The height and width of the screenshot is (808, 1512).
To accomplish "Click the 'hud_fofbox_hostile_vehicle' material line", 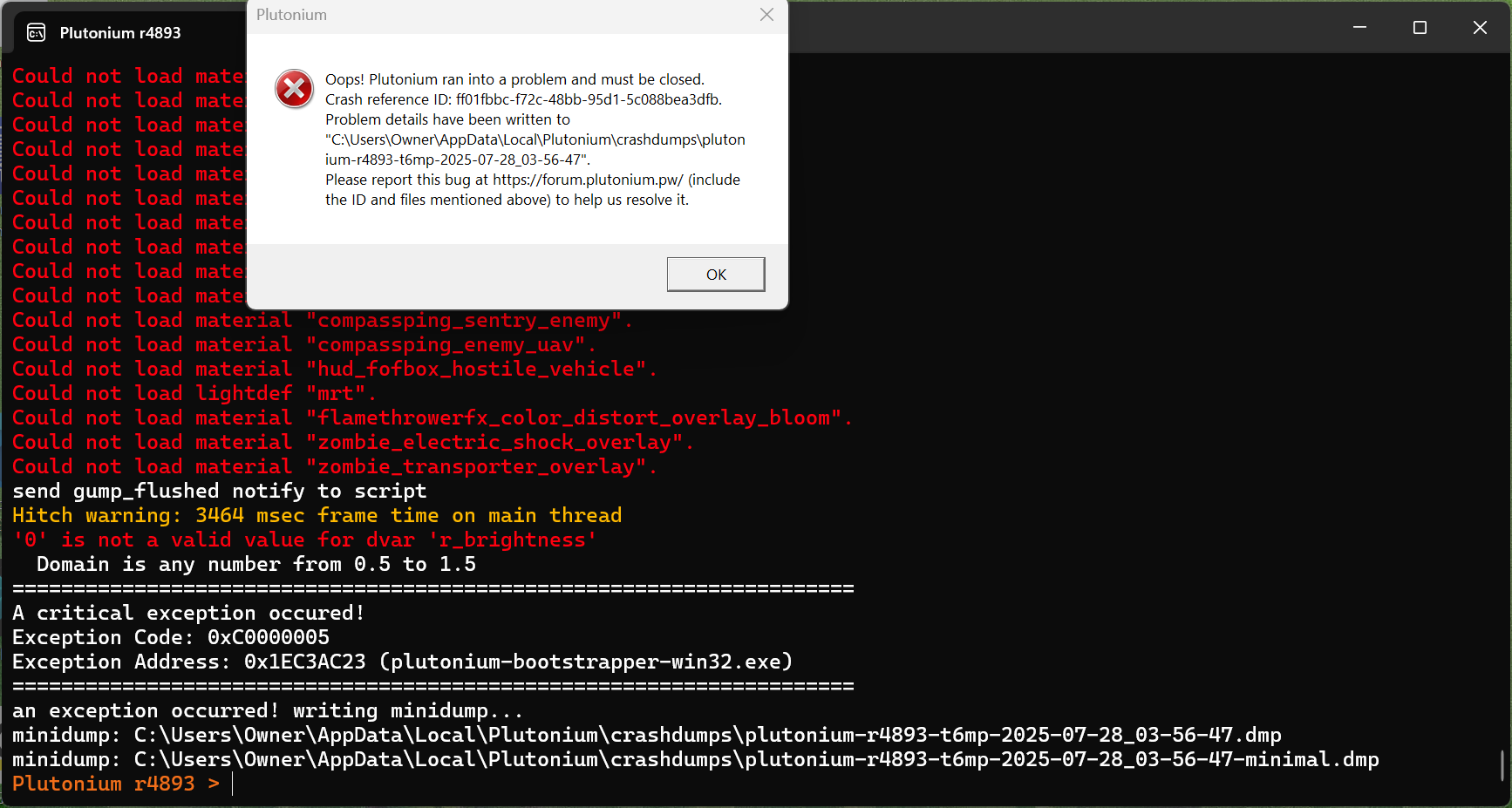I will [x=335, y=369].
